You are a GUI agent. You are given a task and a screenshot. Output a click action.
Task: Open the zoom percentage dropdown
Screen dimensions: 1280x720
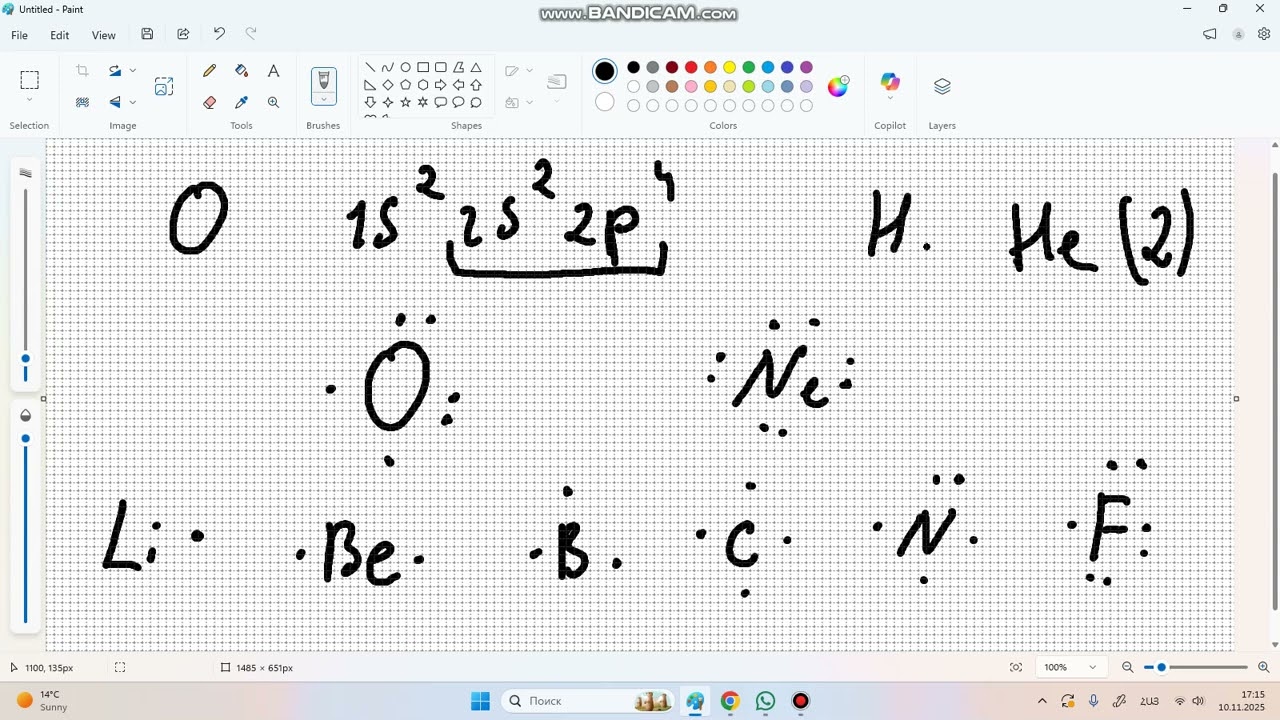(x=1092, y=667)
